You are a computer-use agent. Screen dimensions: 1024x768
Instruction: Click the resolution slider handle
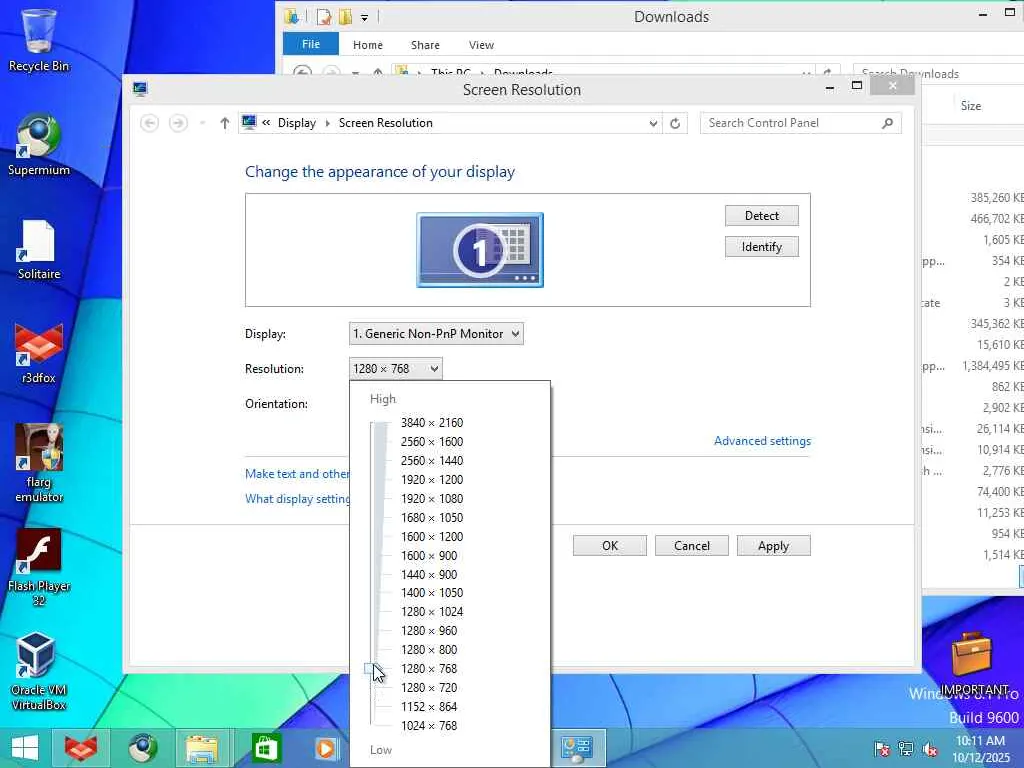(372, 668)
